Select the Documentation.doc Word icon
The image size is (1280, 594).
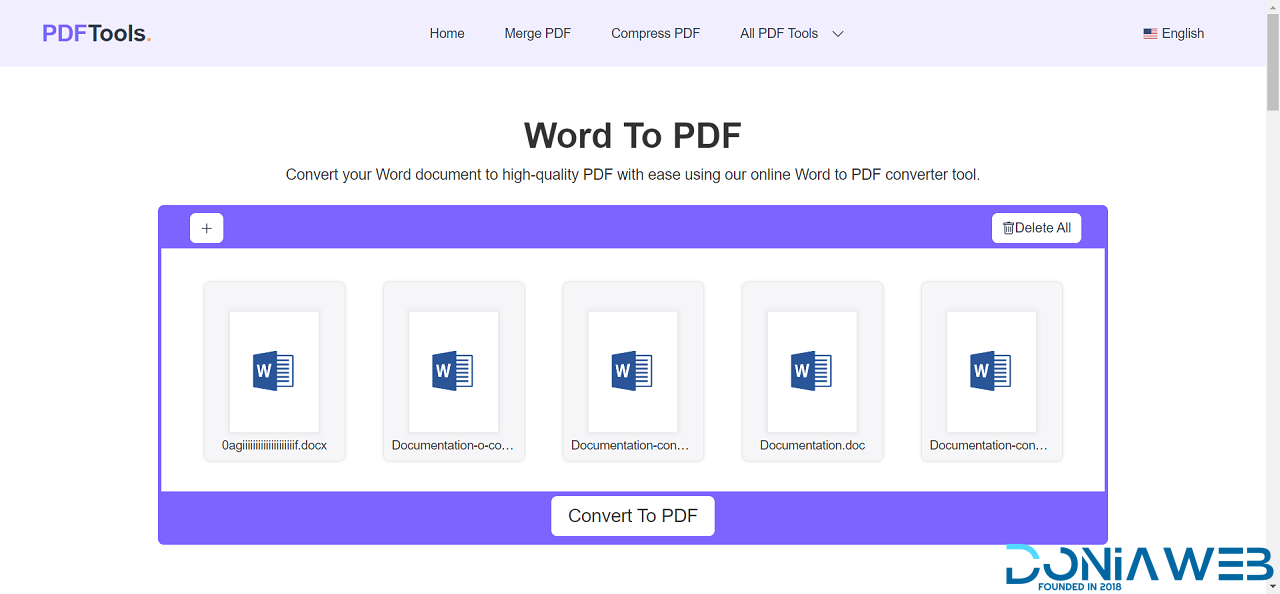(811, 371)
